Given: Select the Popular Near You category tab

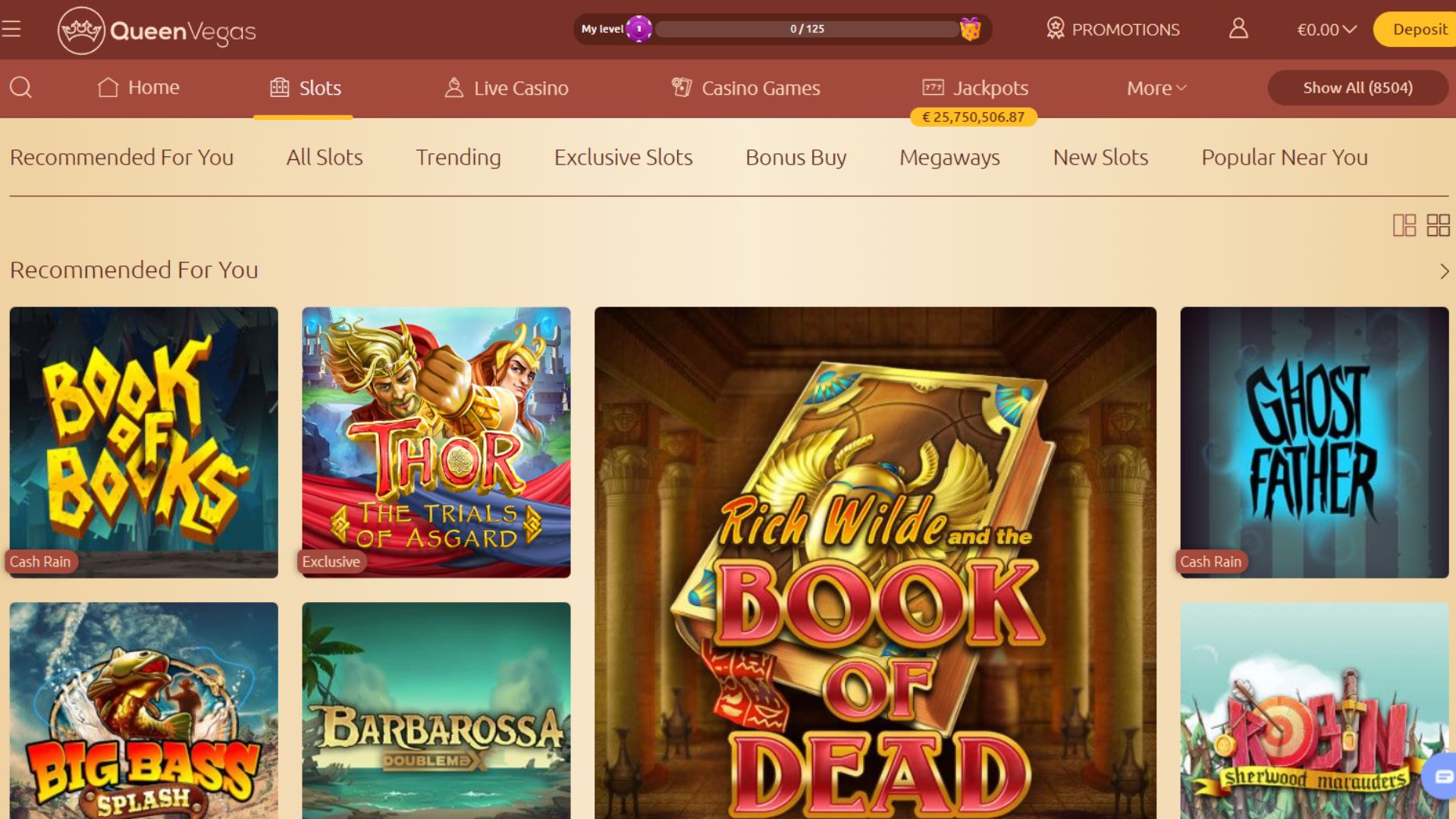Looking at the screenshot, I should (x=1285, y=157).
